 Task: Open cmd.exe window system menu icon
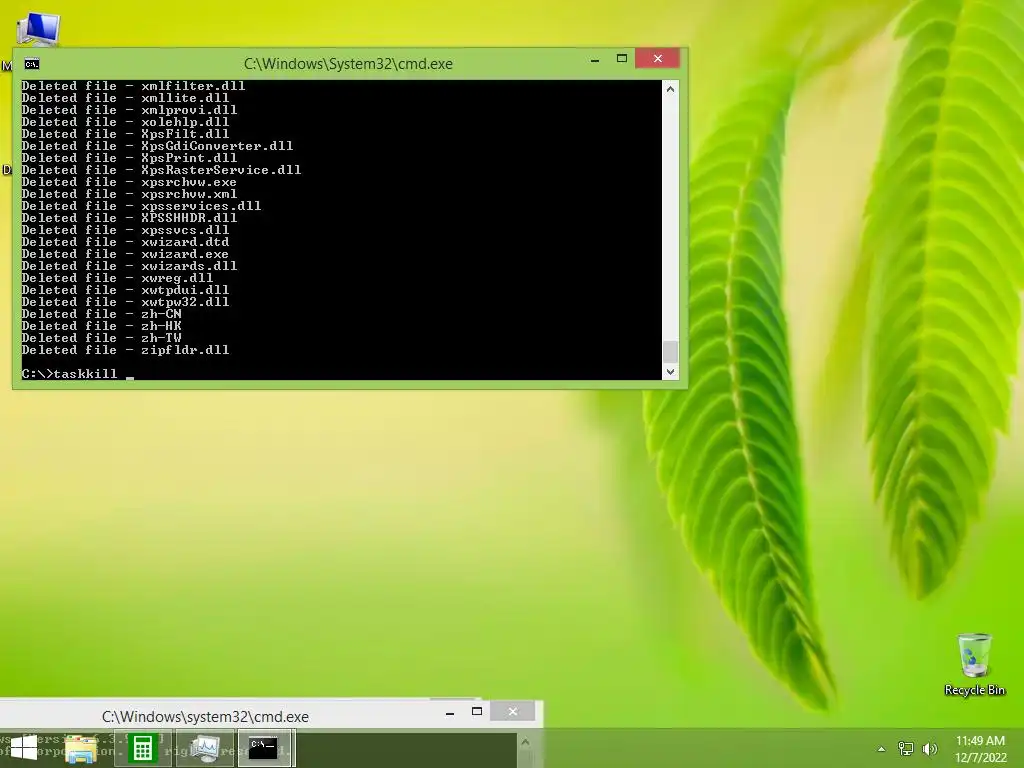(31, 63)
